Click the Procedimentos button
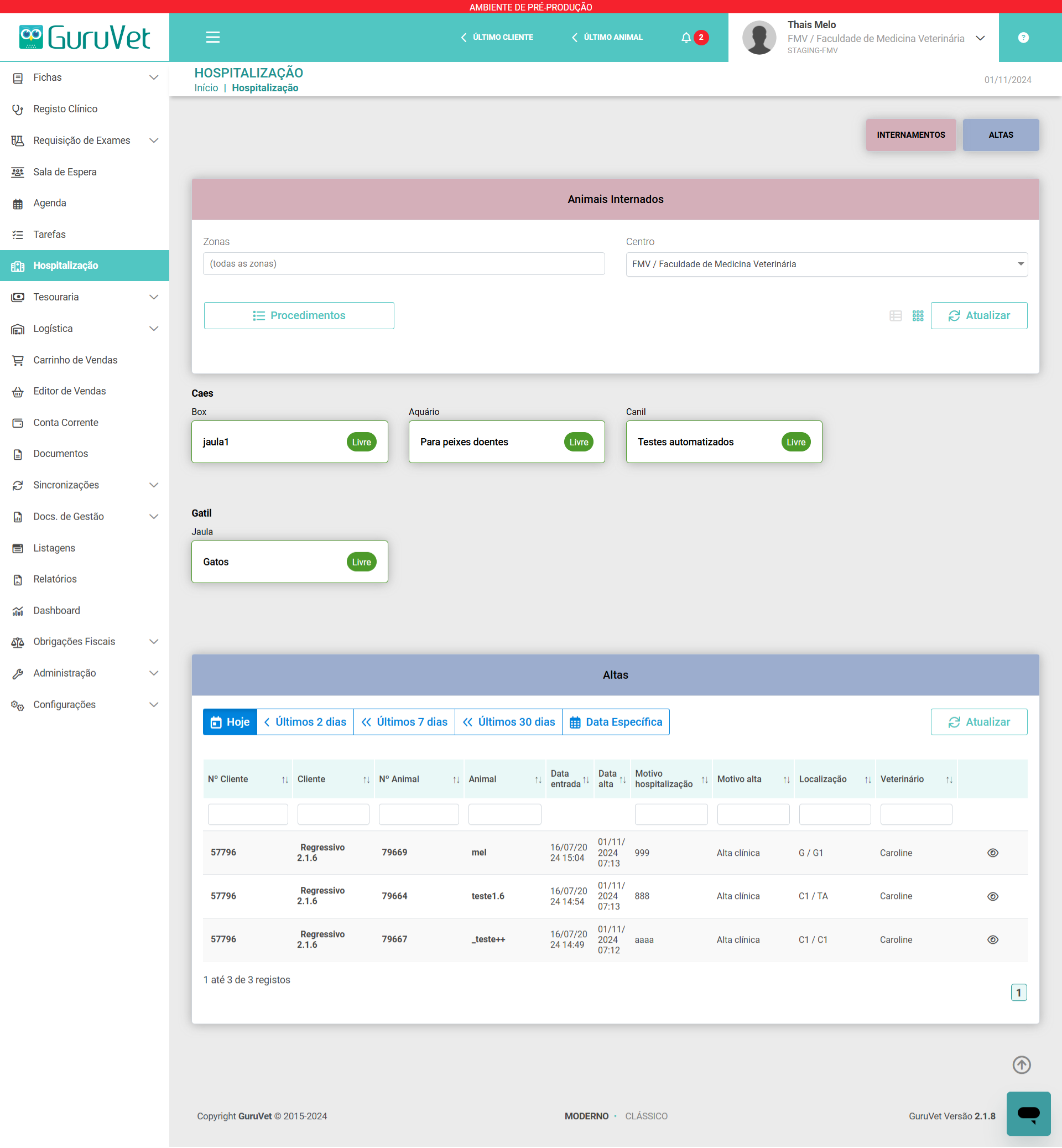This screenshot has width=1062, height=1148. click(x=299, y=315)
